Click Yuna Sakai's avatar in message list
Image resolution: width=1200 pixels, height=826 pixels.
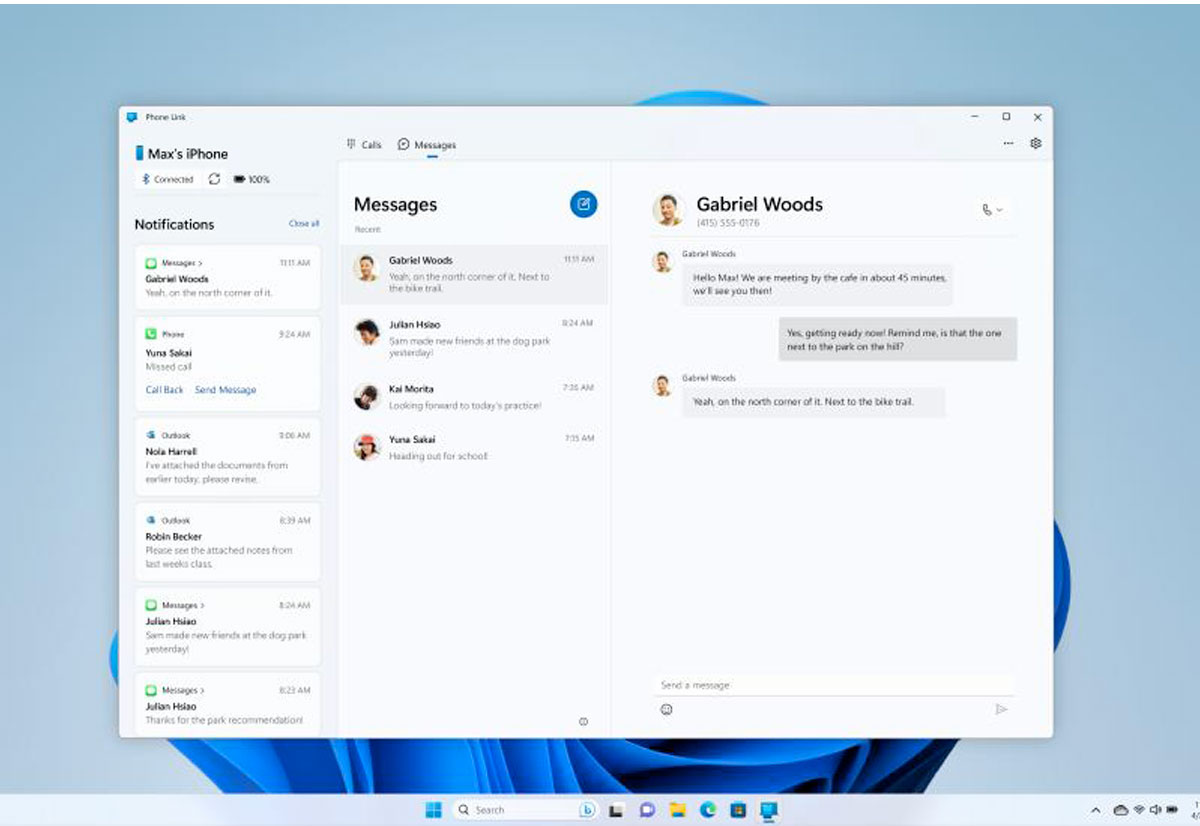click(367, 446)
